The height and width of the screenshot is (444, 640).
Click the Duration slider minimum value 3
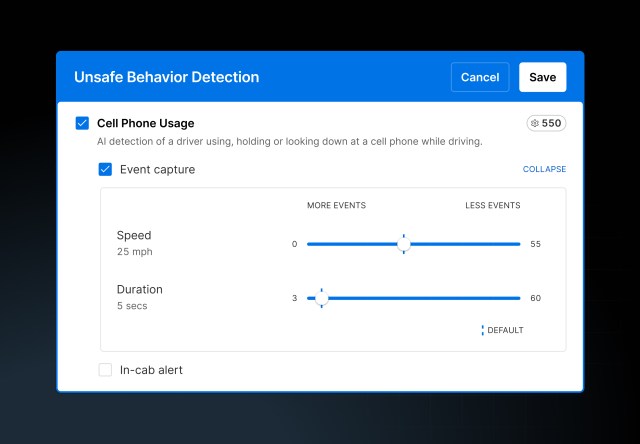pos(294,298)
